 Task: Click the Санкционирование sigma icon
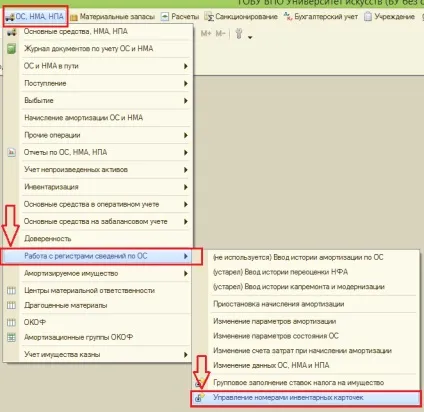point(209,17)
